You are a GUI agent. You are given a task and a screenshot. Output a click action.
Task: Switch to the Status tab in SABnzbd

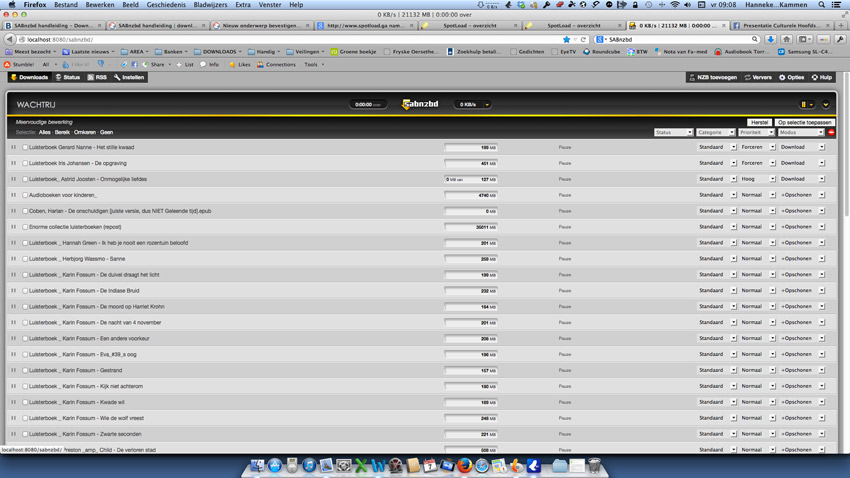(68, 77)
